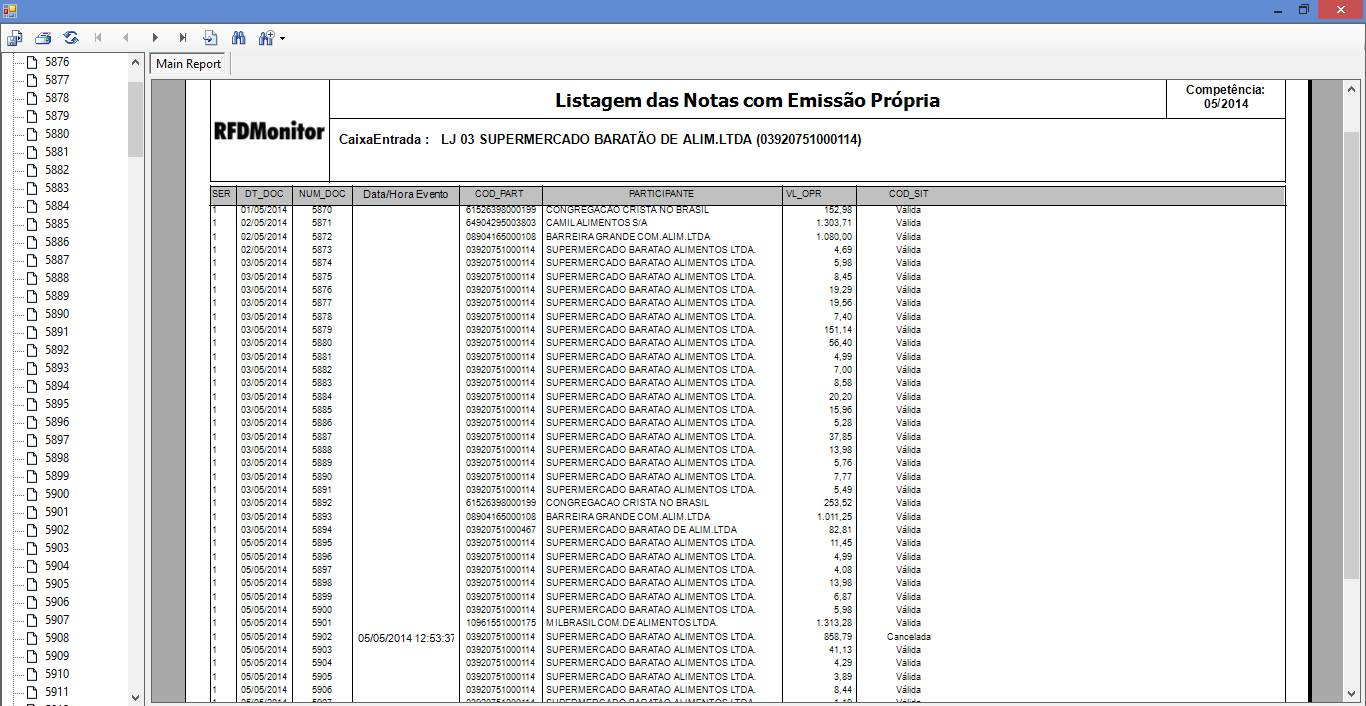Select group 5901 in the tree

point(57,512)
